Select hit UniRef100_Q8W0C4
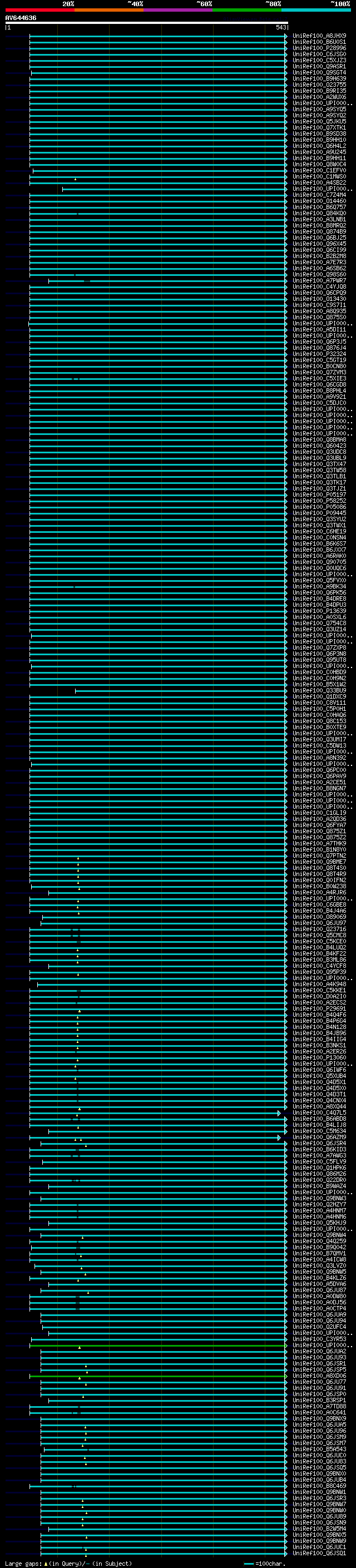Screen dimensions: 356x1568 (319, 164)
